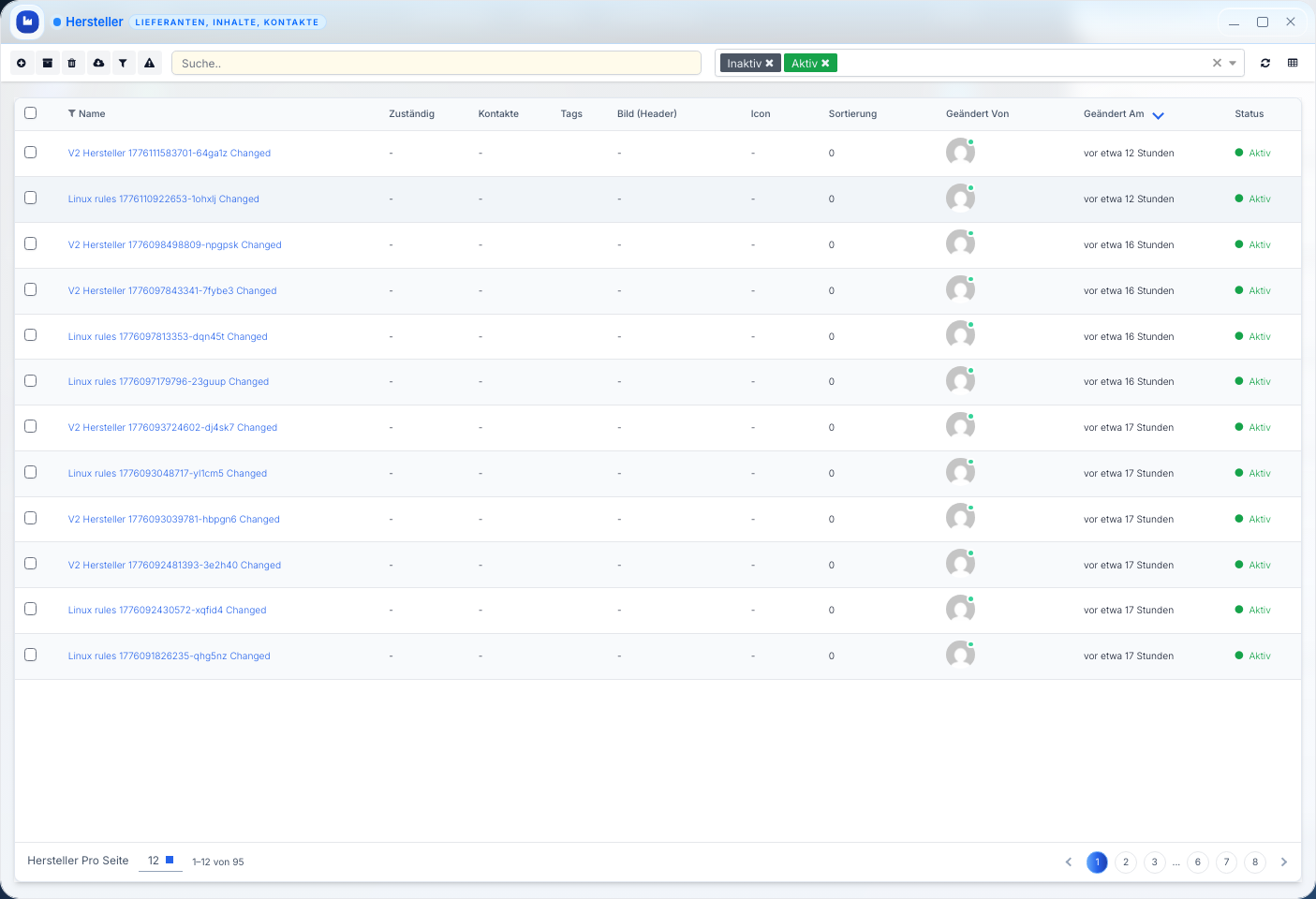
Task: Sort by Sortierung column header
Action: [852, 113]
